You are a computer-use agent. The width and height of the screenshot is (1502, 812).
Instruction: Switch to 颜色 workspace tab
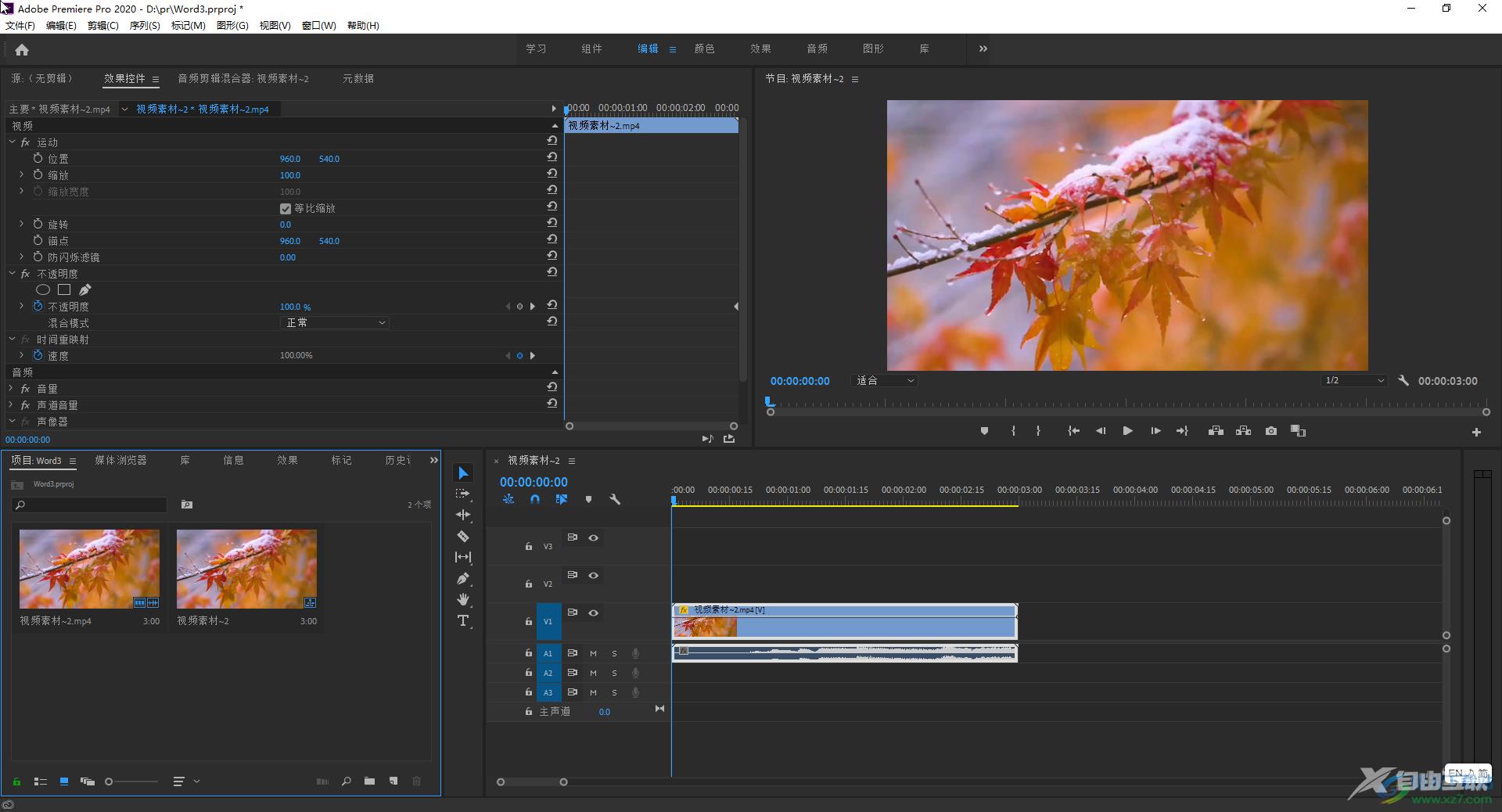[705, 49]
